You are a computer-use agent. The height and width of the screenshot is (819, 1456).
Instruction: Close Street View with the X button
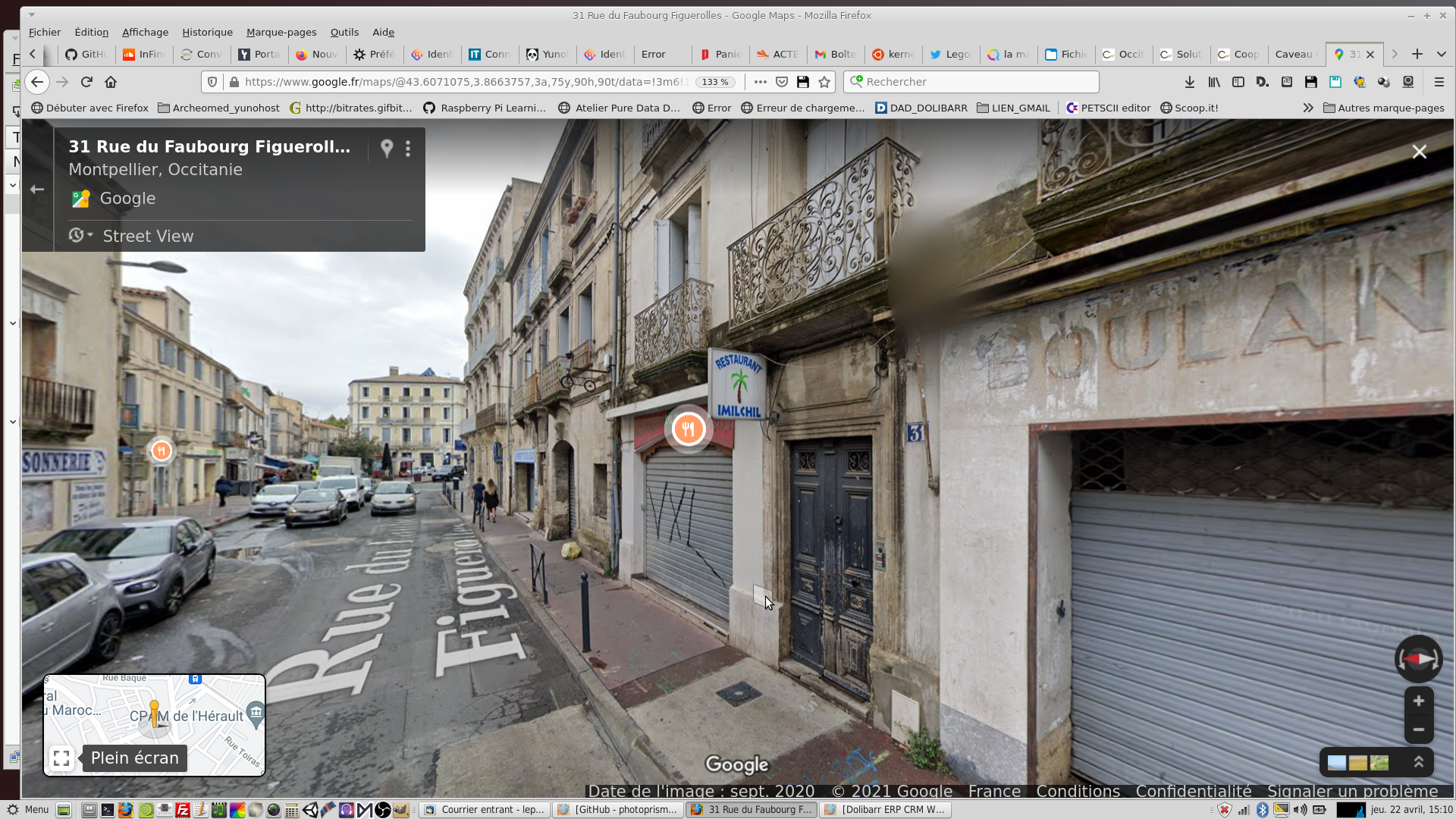click(1419, 152)
